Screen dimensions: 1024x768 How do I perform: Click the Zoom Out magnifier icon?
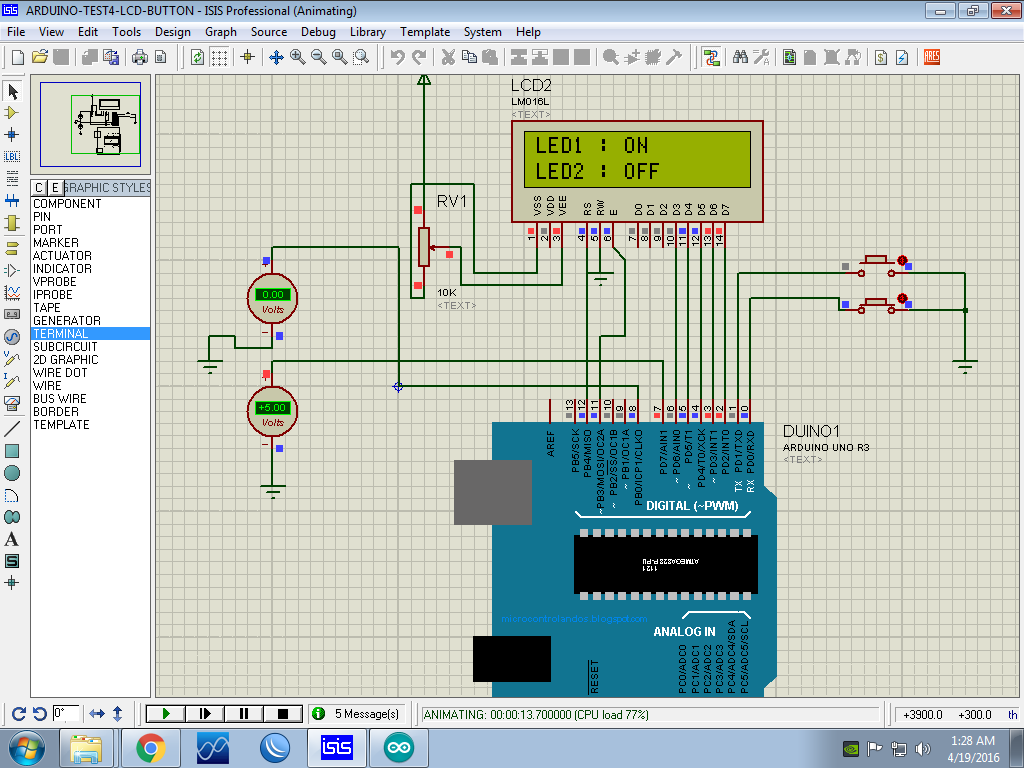[x=319, y=57]
